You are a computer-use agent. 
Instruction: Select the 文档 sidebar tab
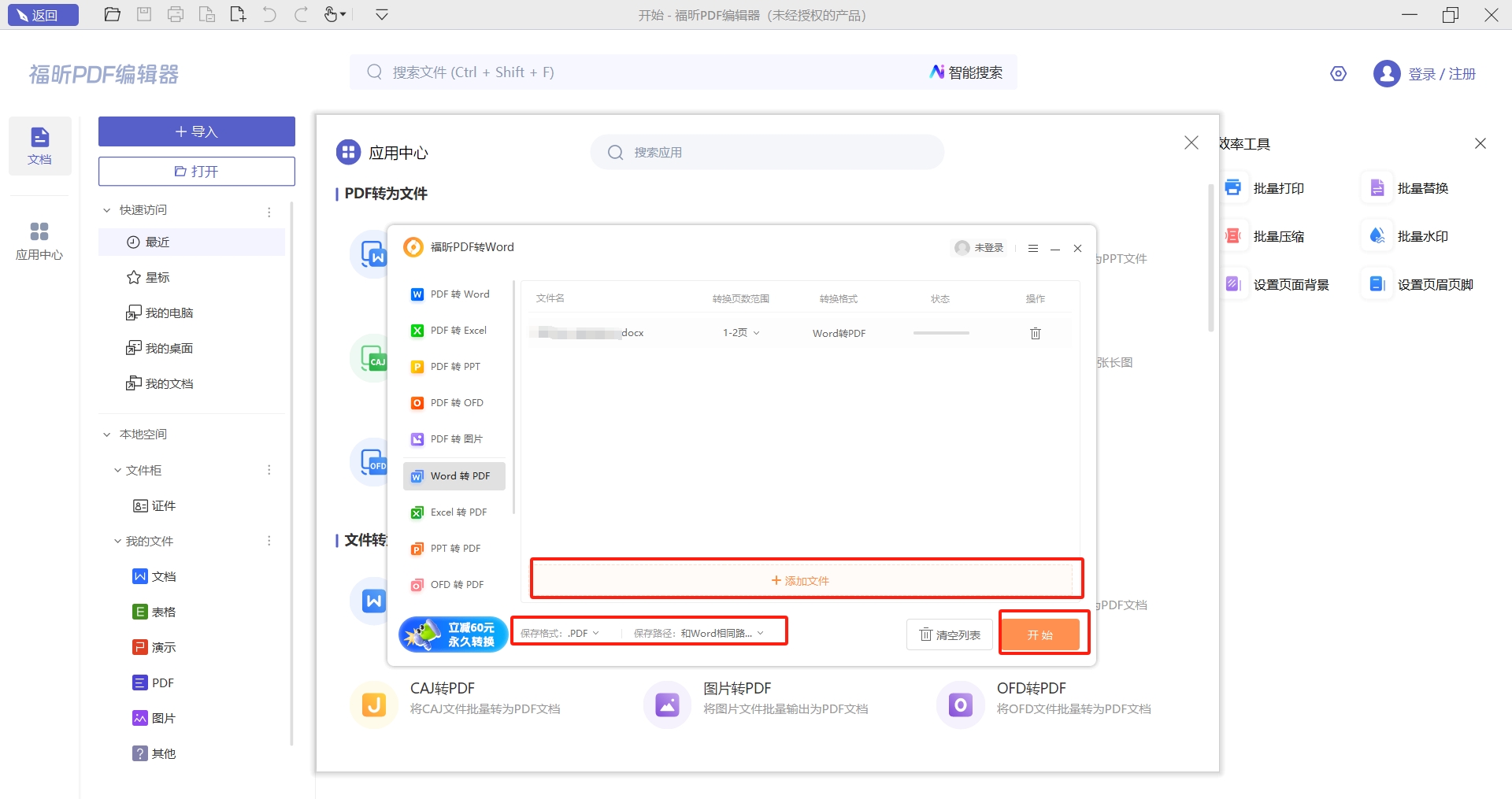click(x=39, y=146)
